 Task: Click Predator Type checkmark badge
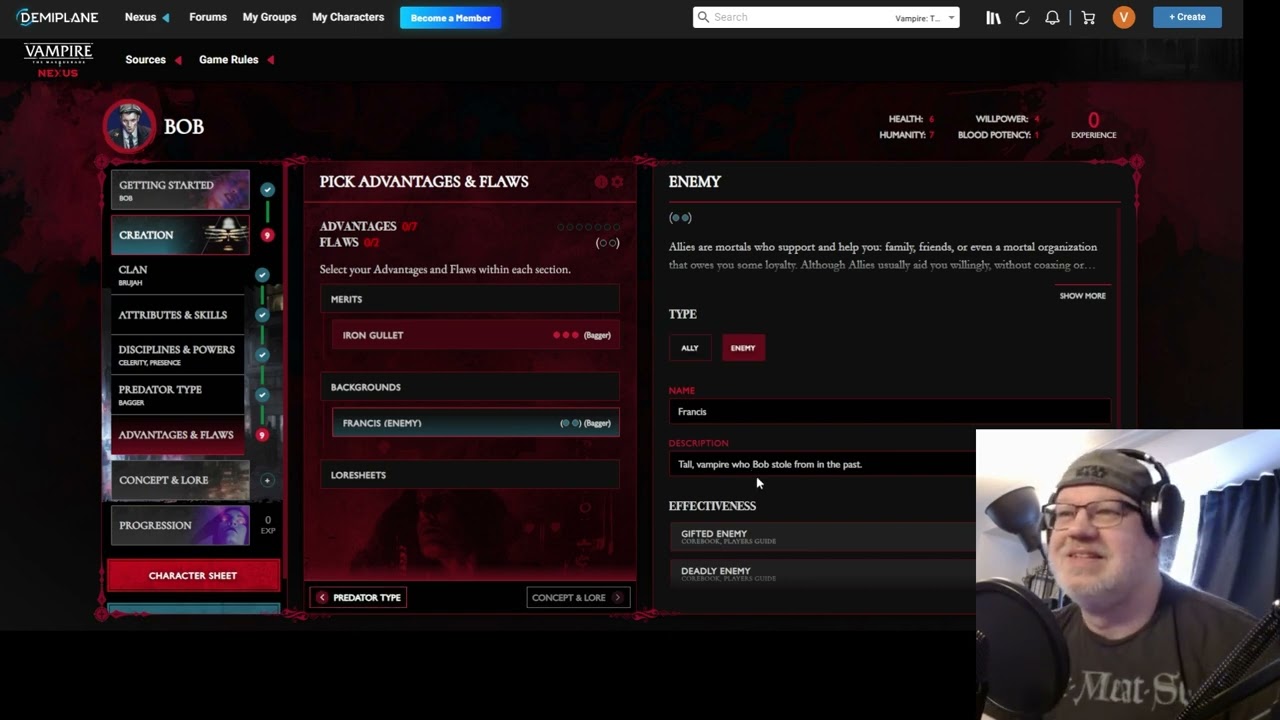point(262,395)
